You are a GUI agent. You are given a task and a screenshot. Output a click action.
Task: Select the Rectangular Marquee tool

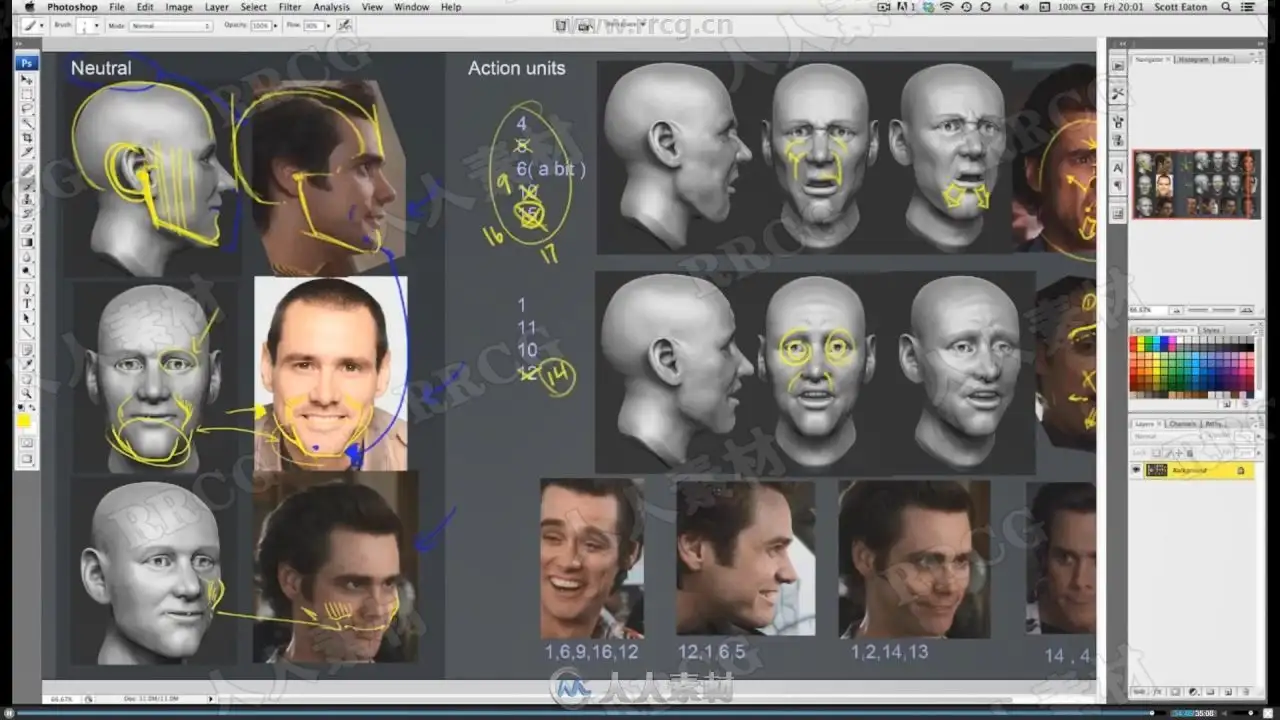27,94
